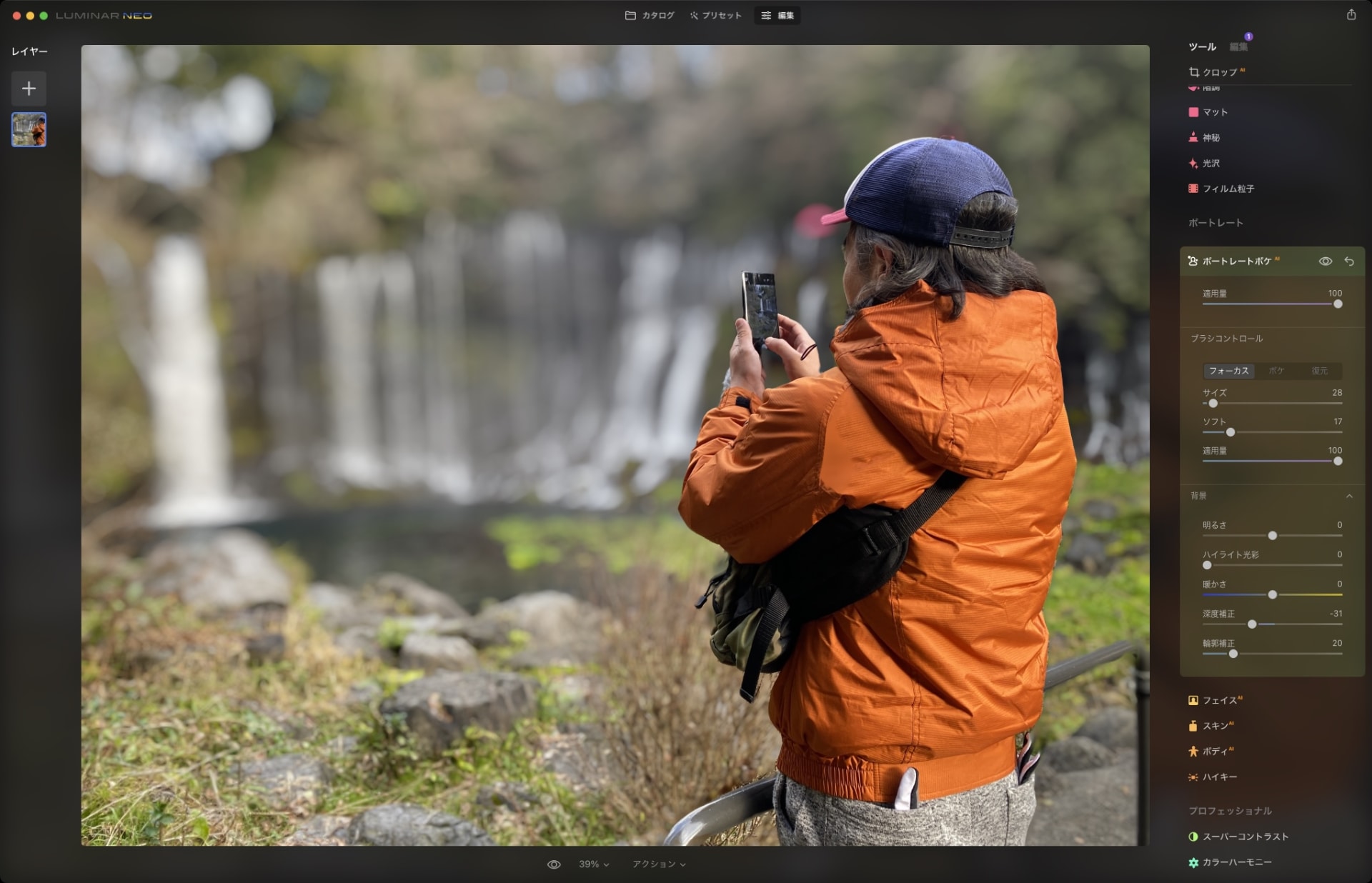Click the add layer plus button
This screenshot has height=883, width=1372.
(x=29, y=89)
